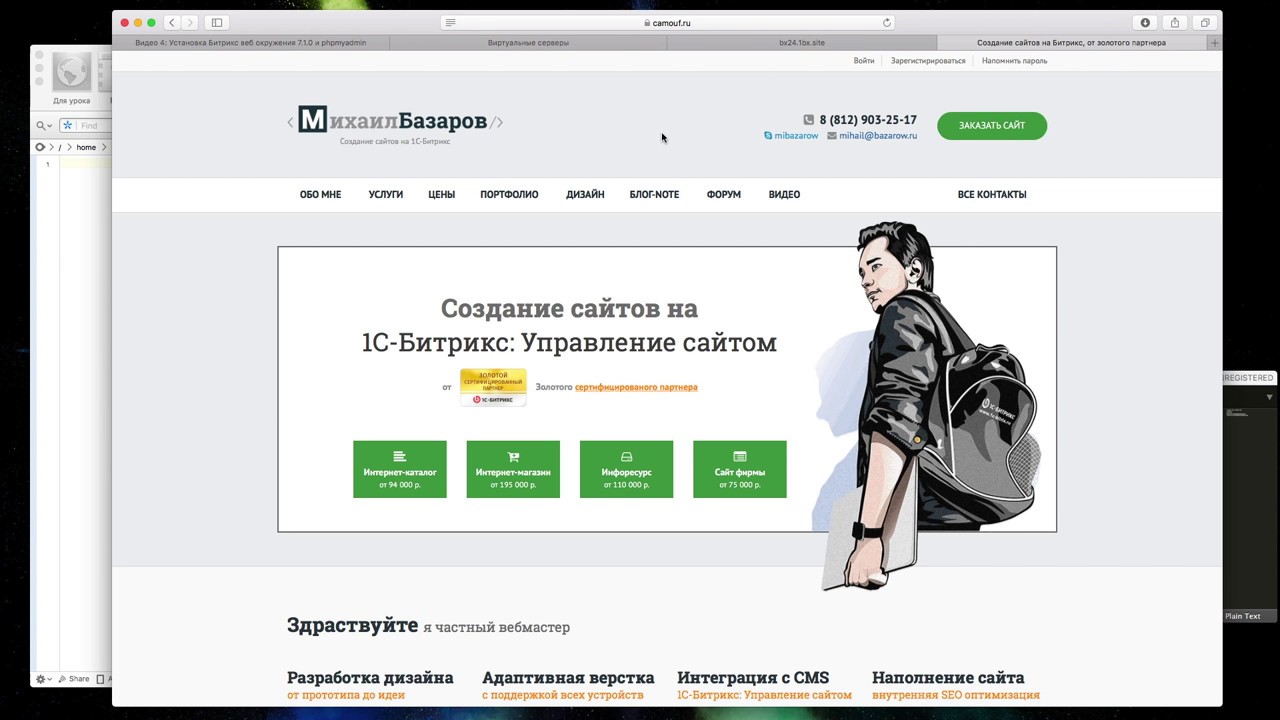
Task: Open the УСЛУГИ menu item
Action: tap(385, 194)
